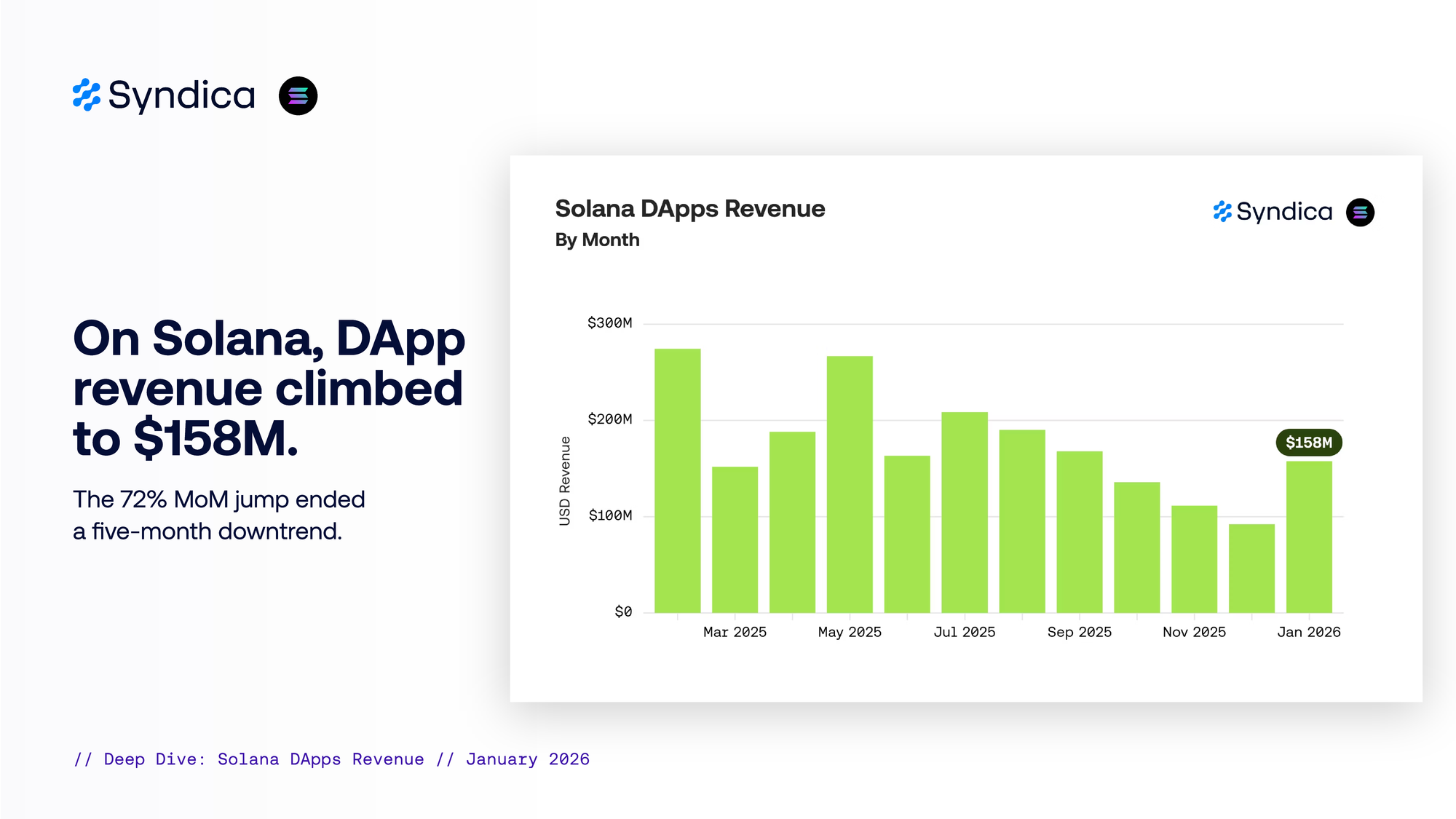Click the May 2025 tall bar
Screen dimensions: 1456x819
pyautogui.click(x=850, y=484)
